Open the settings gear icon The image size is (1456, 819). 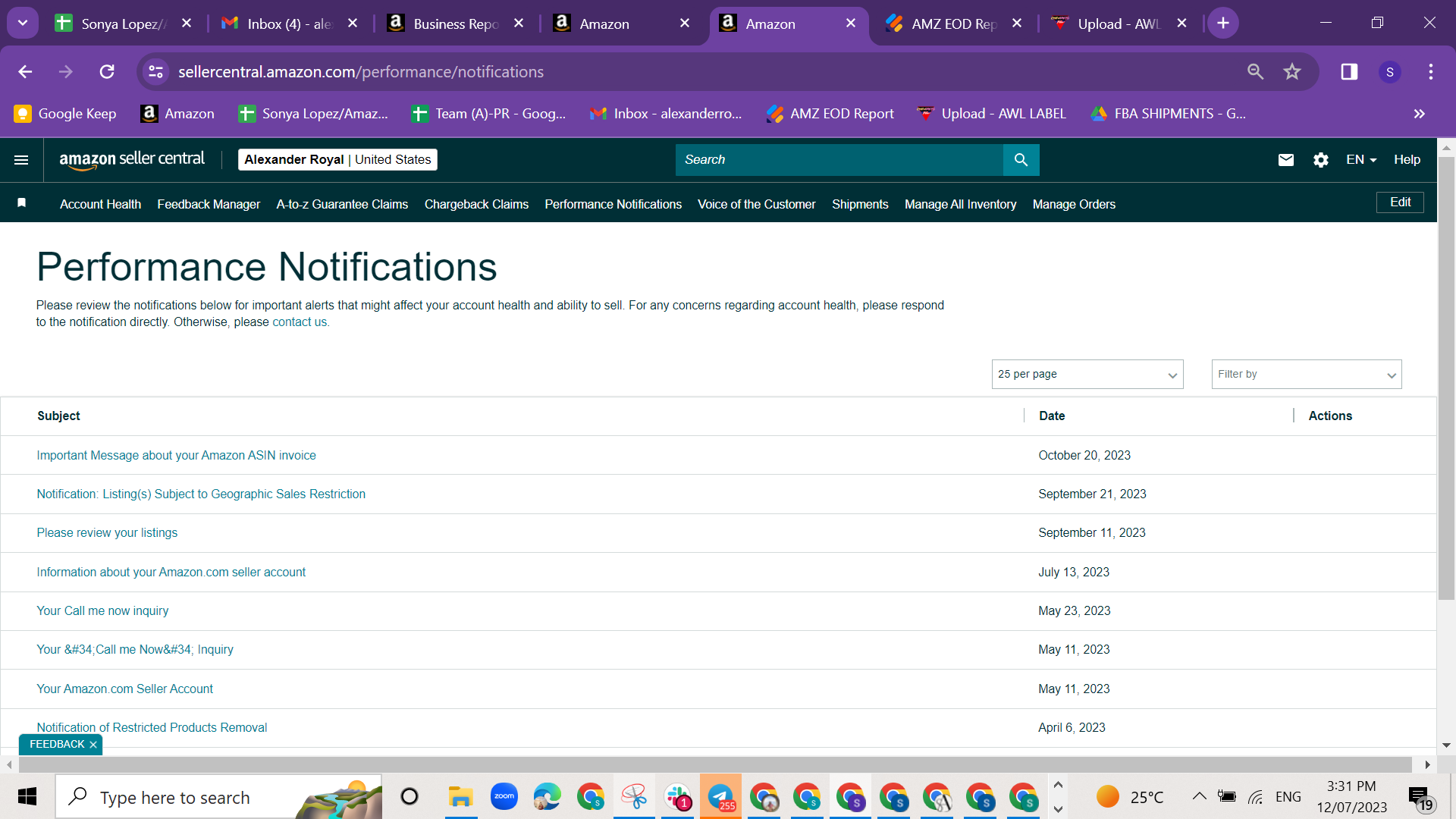[x=1320, y=160]
